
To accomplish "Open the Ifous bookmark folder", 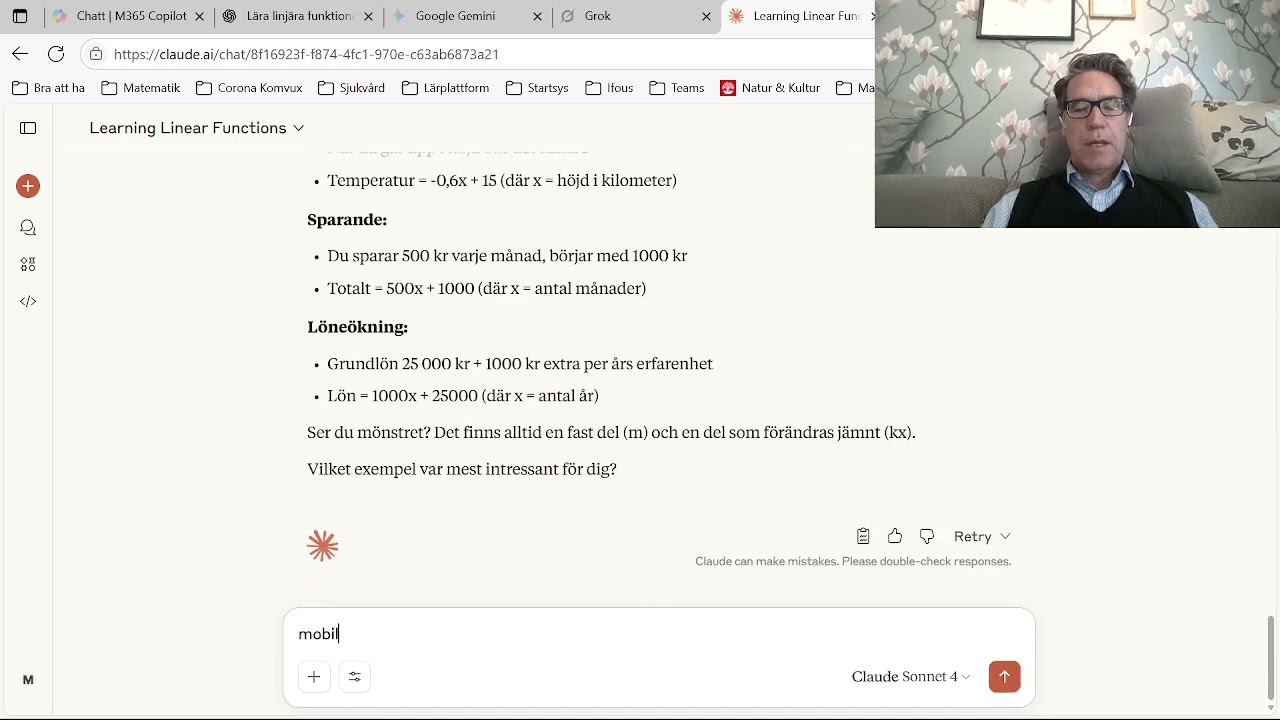I will click(609, 88).
